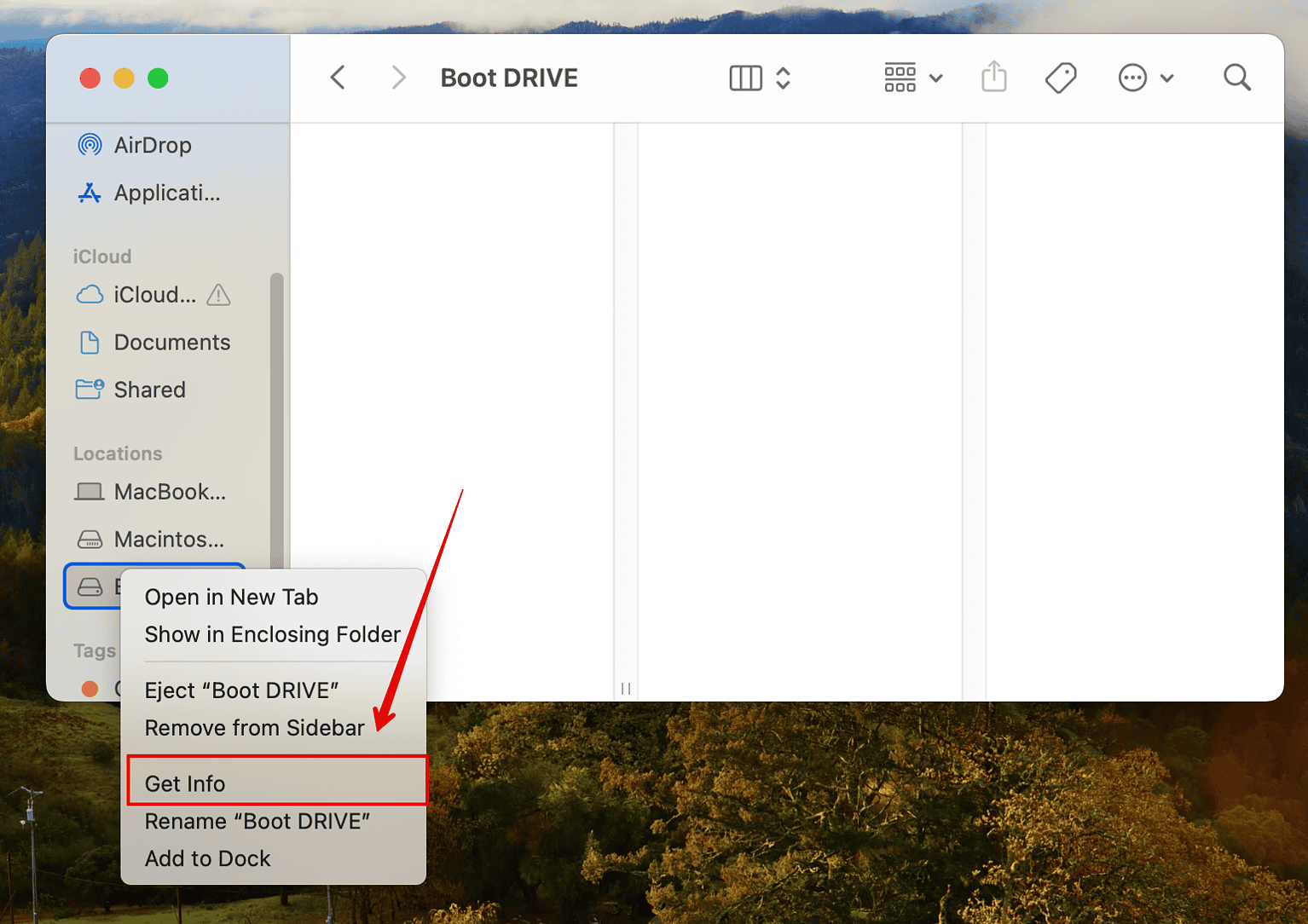Image resolution: width=1308 pixels, height=924 pixels.
Task: Open AirDrop from the sidebar
Action: 153,145
